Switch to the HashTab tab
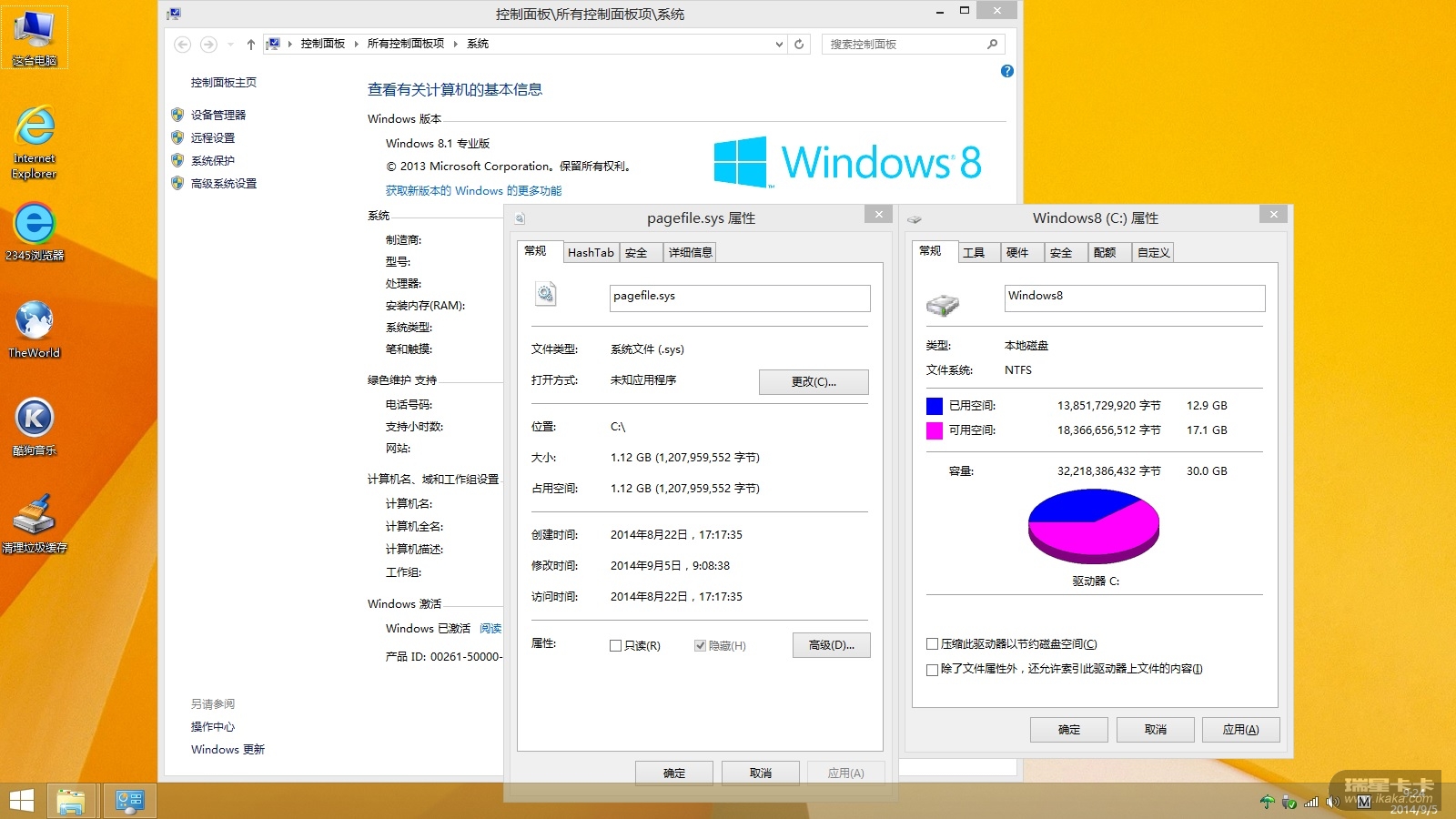This screenshot has height=819, width=1456. pos(591,253)
